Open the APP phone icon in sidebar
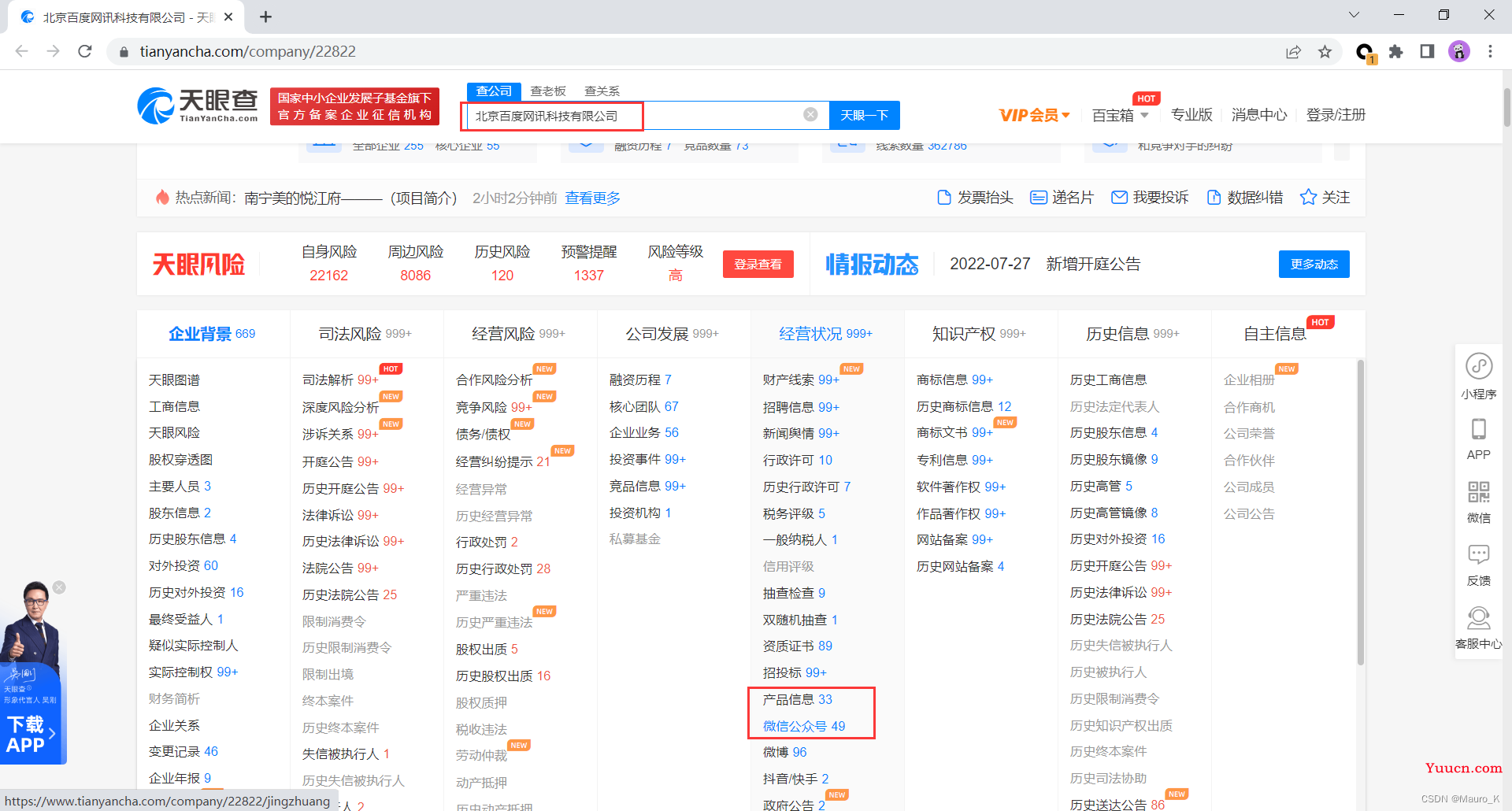Viewport: 1512px width, 811px height. (1479, 429)
